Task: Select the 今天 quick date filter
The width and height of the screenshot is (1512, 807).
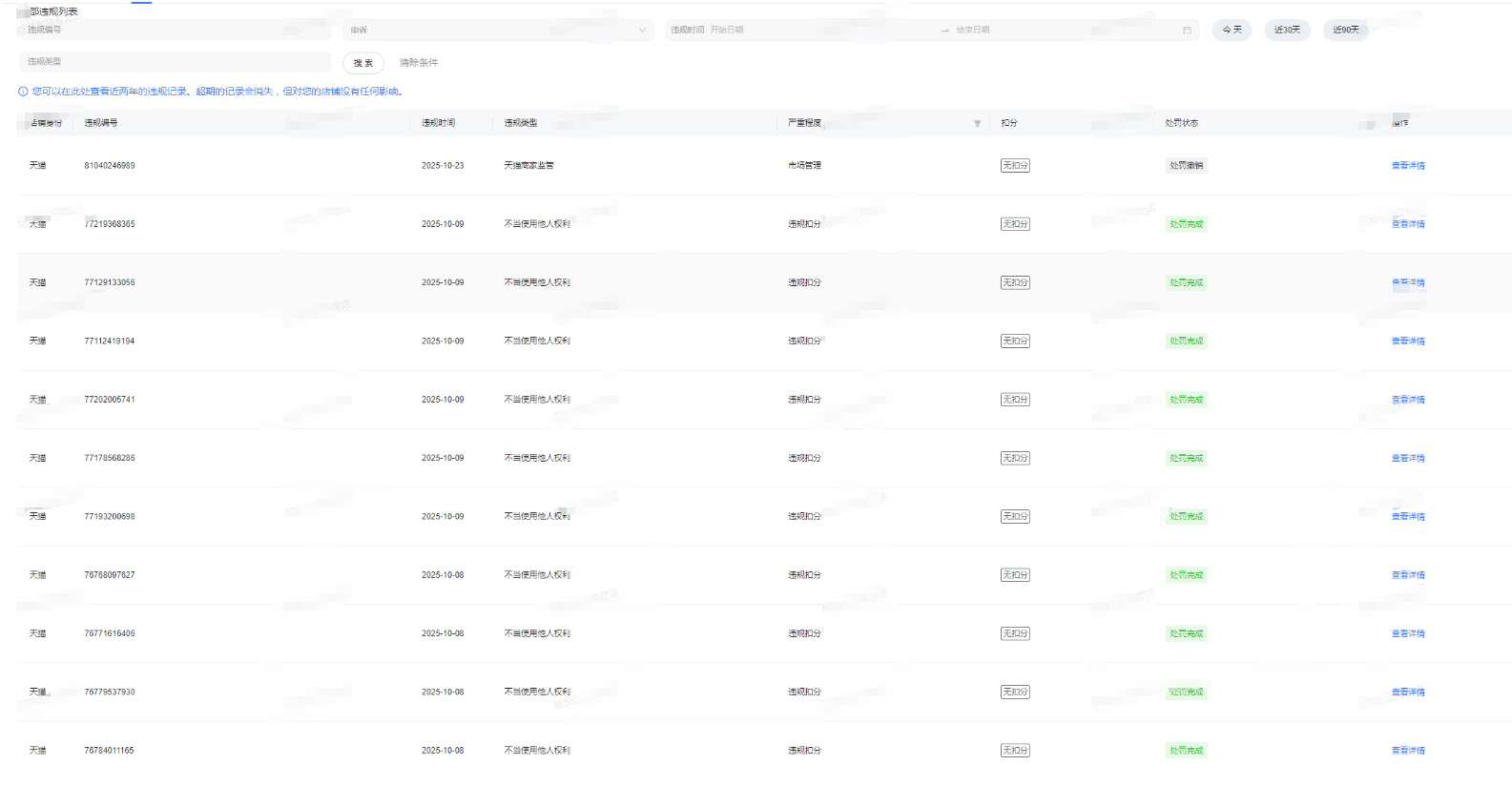Action: (1232, 31)
